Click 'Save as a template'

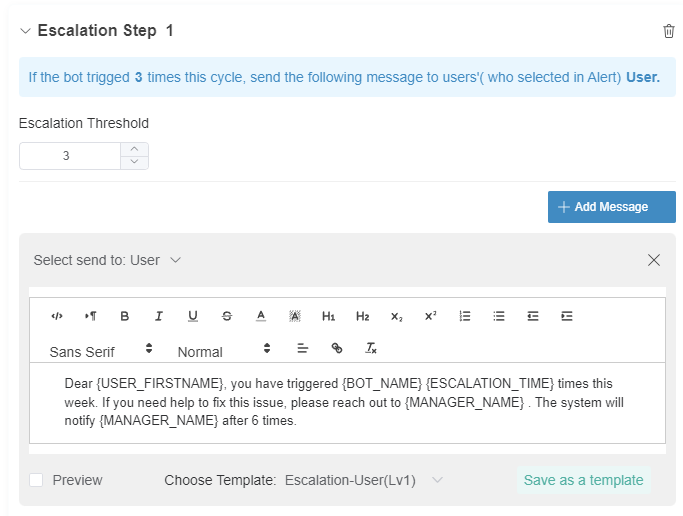tap(583, 480)
